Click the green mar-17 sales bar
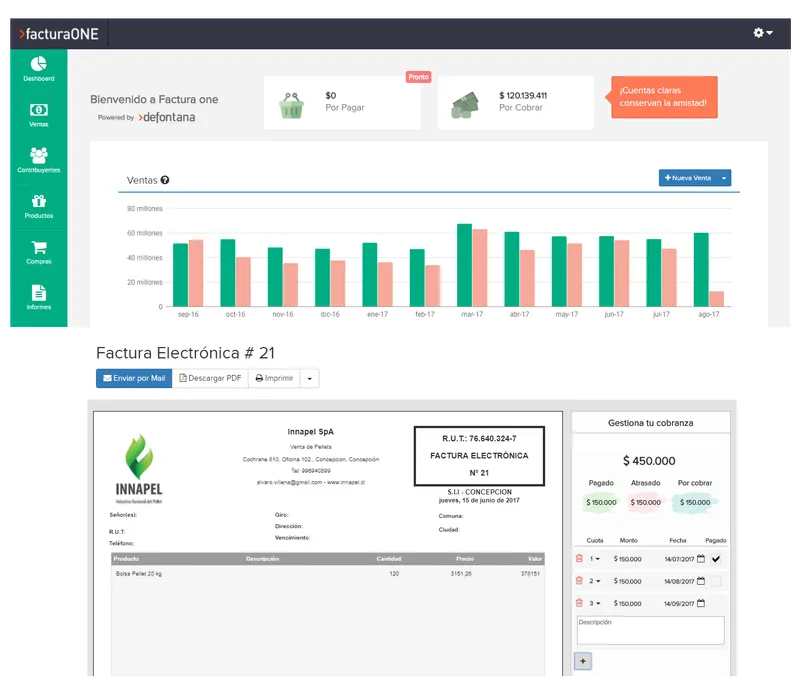800x686 pixels. (464, 265)
